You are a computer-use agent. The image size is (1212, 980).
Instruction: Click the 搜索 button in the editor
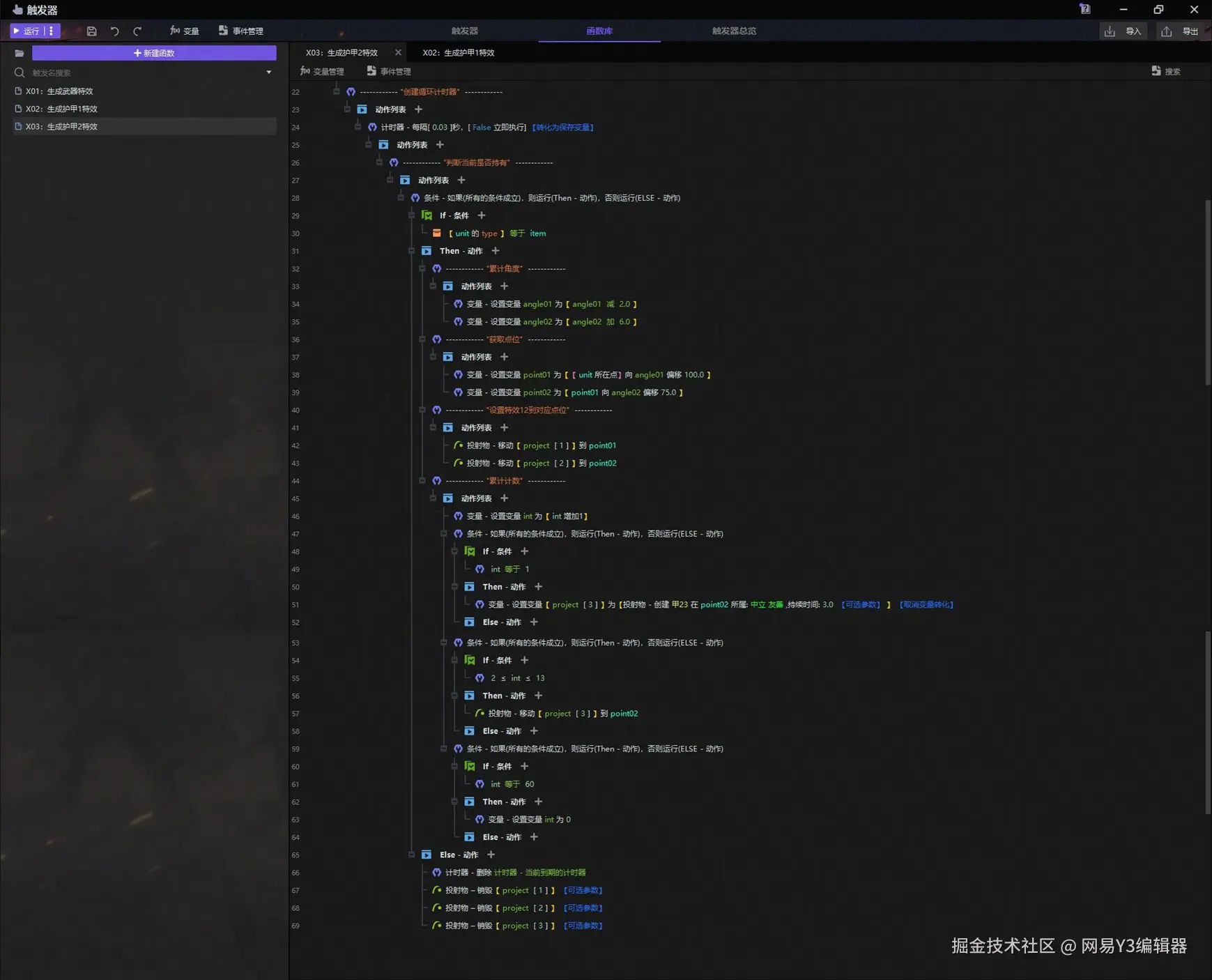(1166, 71)
